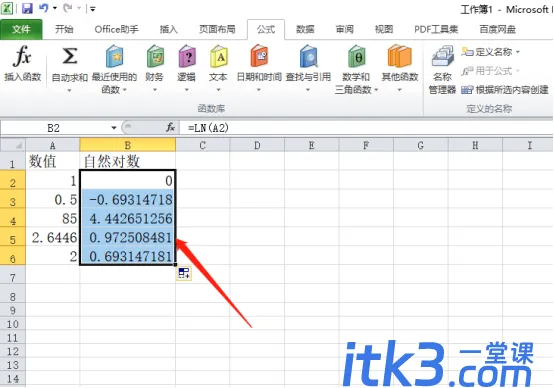Open the Recently Used (最近使用的函数) functions
Image resolution: width=554 pixels, height=388 pixels.
click(114, 69)
